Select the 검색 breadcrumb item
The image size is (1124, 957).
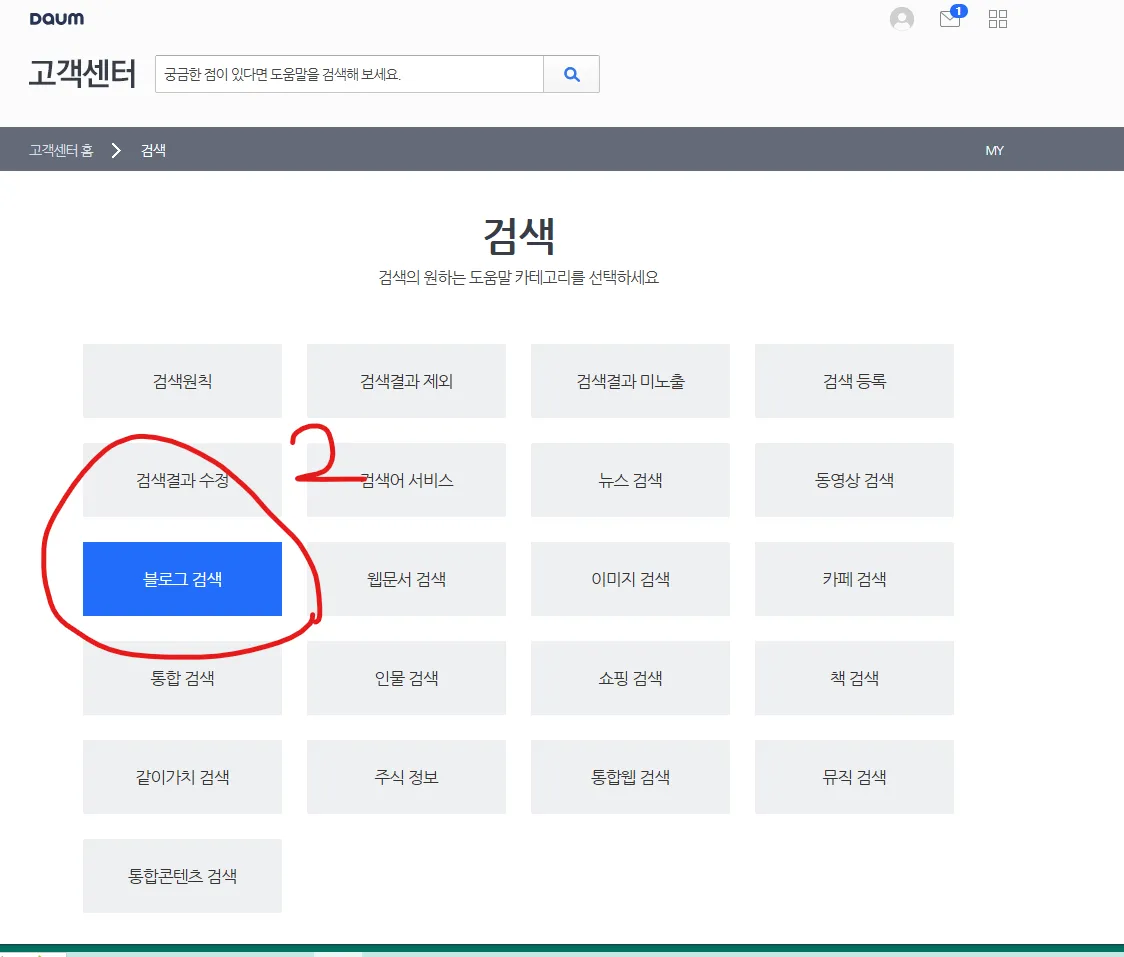point(154,150)
